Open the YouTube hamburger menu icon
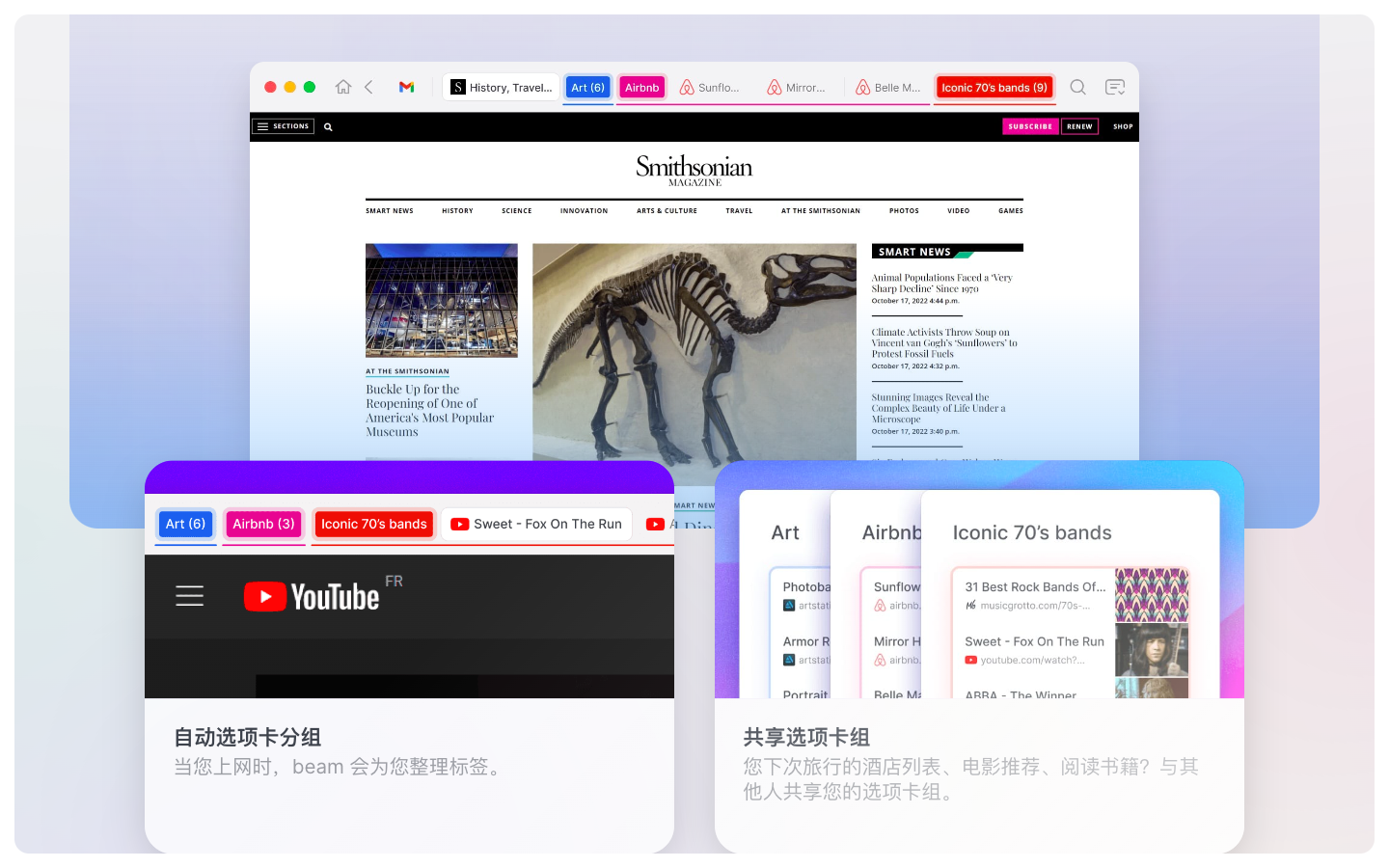Viewport: 1389px width, 868px height. coord(189,596)
